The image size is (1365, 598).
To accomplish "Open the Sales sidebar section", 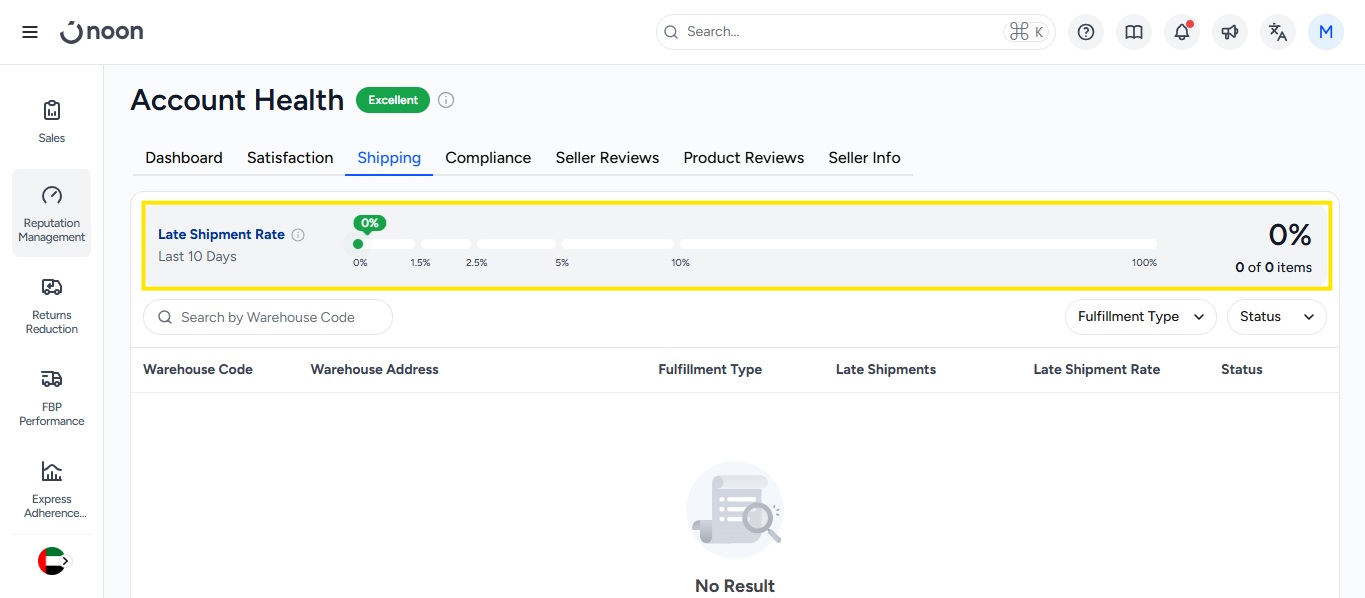I will pos(52,121).
